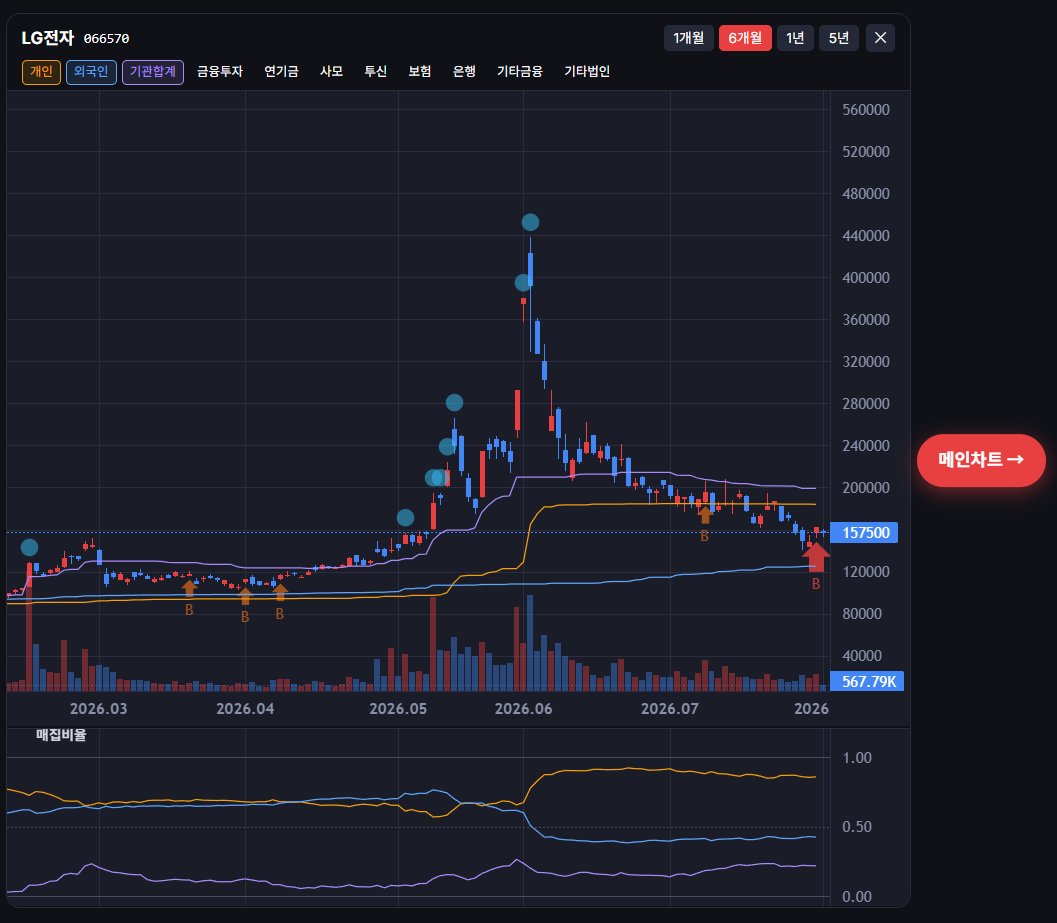Click the stock code 066570
The image size is (1057, 923).
[x=107, y=39]
